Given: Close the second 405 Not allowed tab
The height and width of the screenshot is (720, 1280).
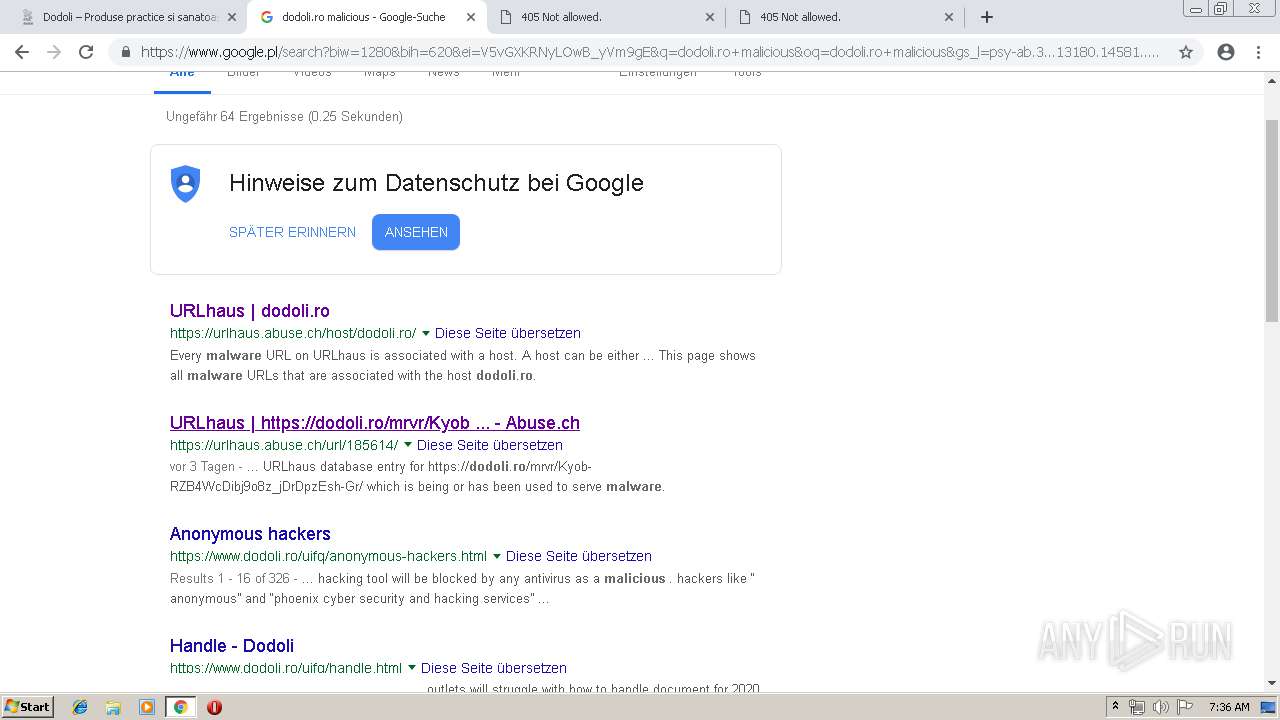Looking at the screenshot, I should tap(949, 17).
